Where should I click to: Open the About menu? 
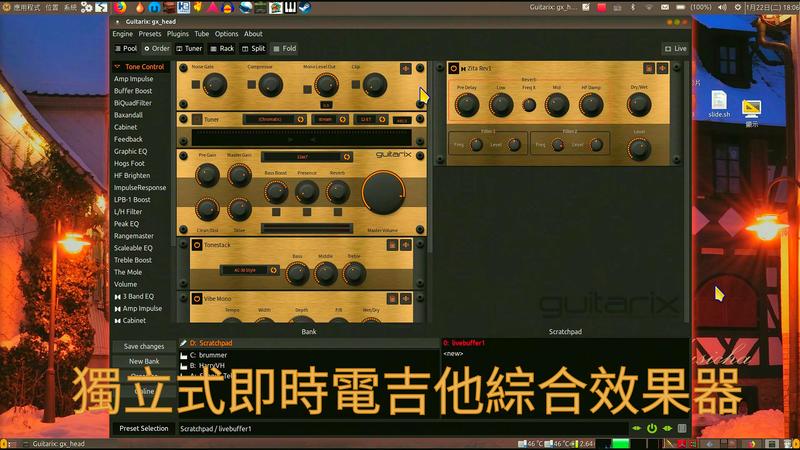253,34
